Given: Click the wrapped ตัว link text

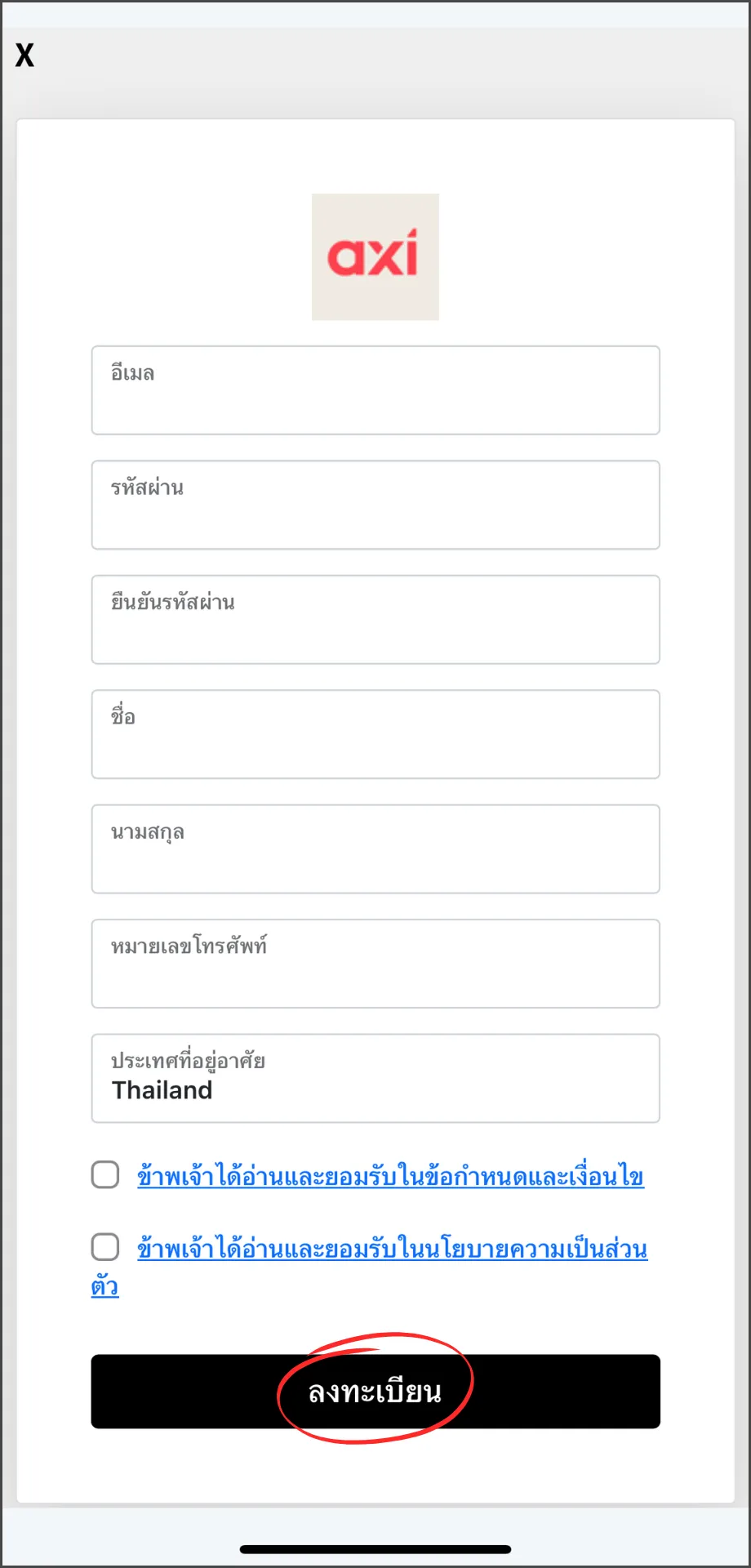Looking at the screenshot, I should pyautogui.click(x=104, y=1285).
